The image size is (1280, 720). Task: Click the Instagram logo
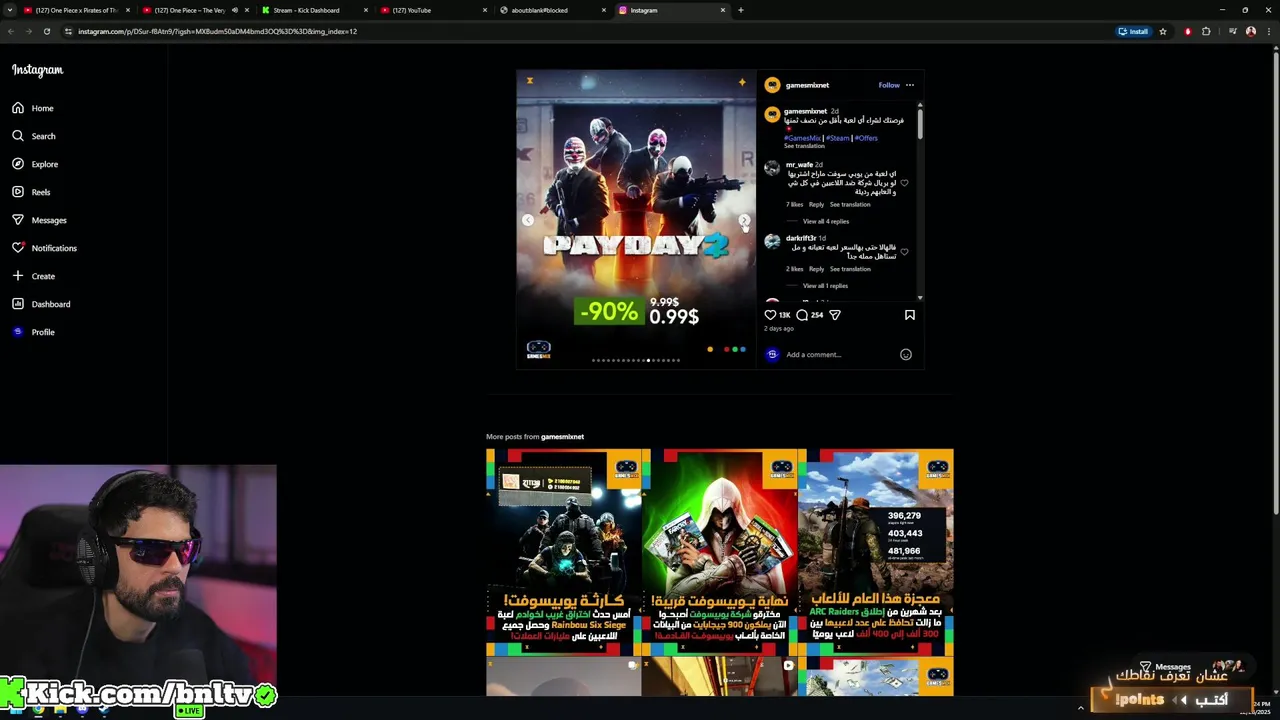tap(37, 70)
